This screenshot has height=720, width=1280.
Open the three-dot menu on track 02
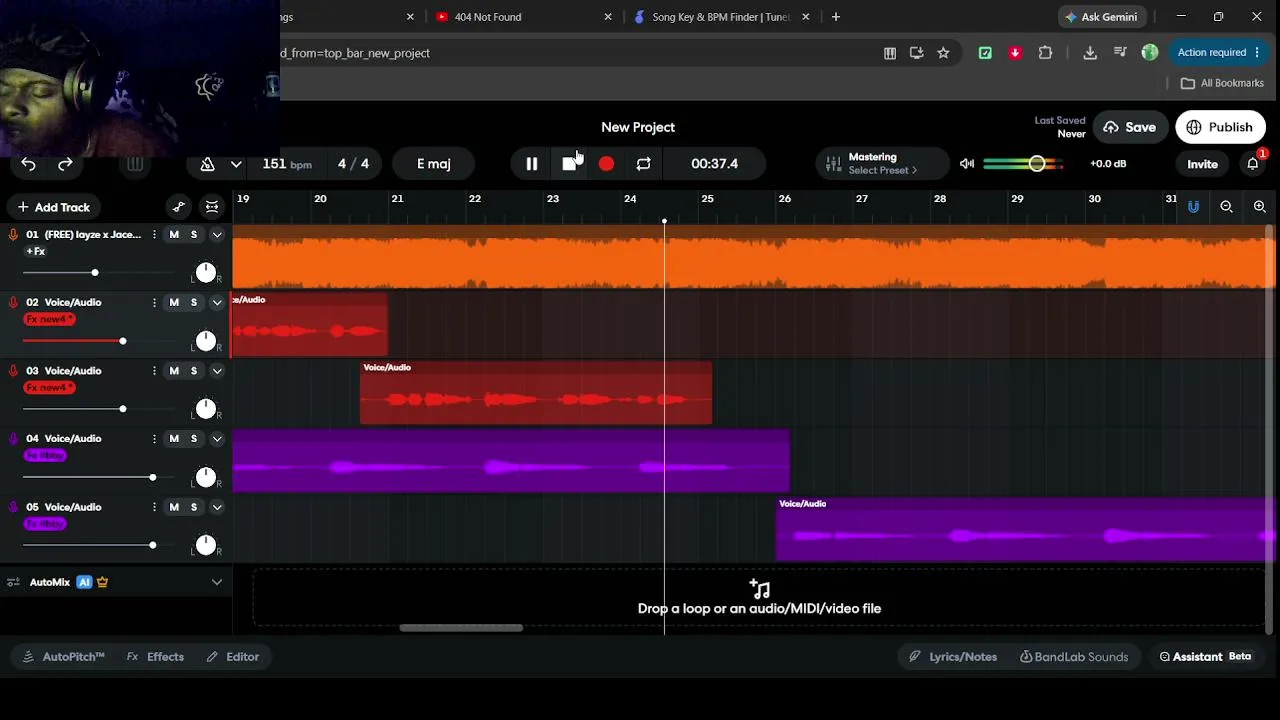(x=154, y=302)
